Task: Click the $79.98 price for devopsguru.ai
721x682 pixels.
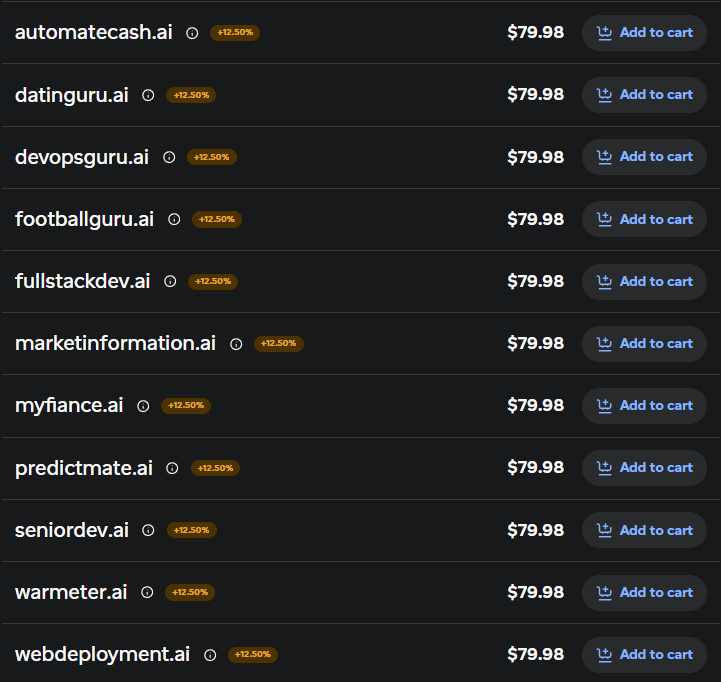Action: (x=536, y=157)
